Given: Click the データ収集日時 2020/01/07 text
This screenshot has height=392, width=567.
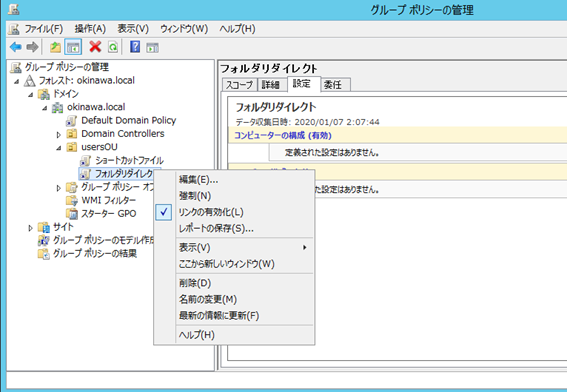Looking at the screenshot, I should (307, 122).
